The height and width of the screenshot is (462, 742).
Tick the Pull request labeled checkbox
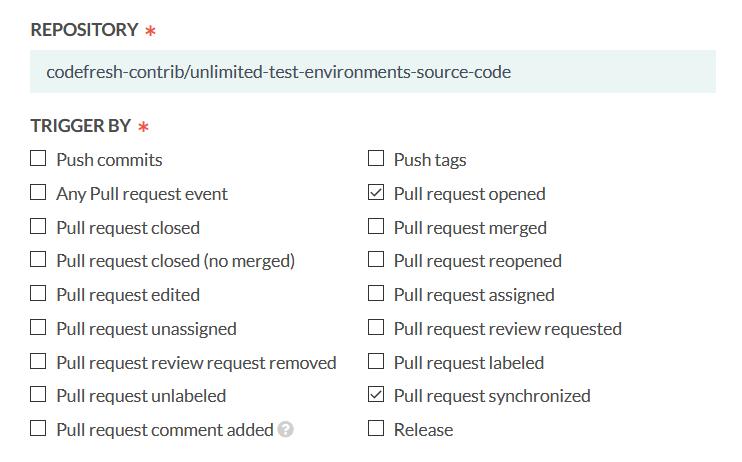point(376,362)
